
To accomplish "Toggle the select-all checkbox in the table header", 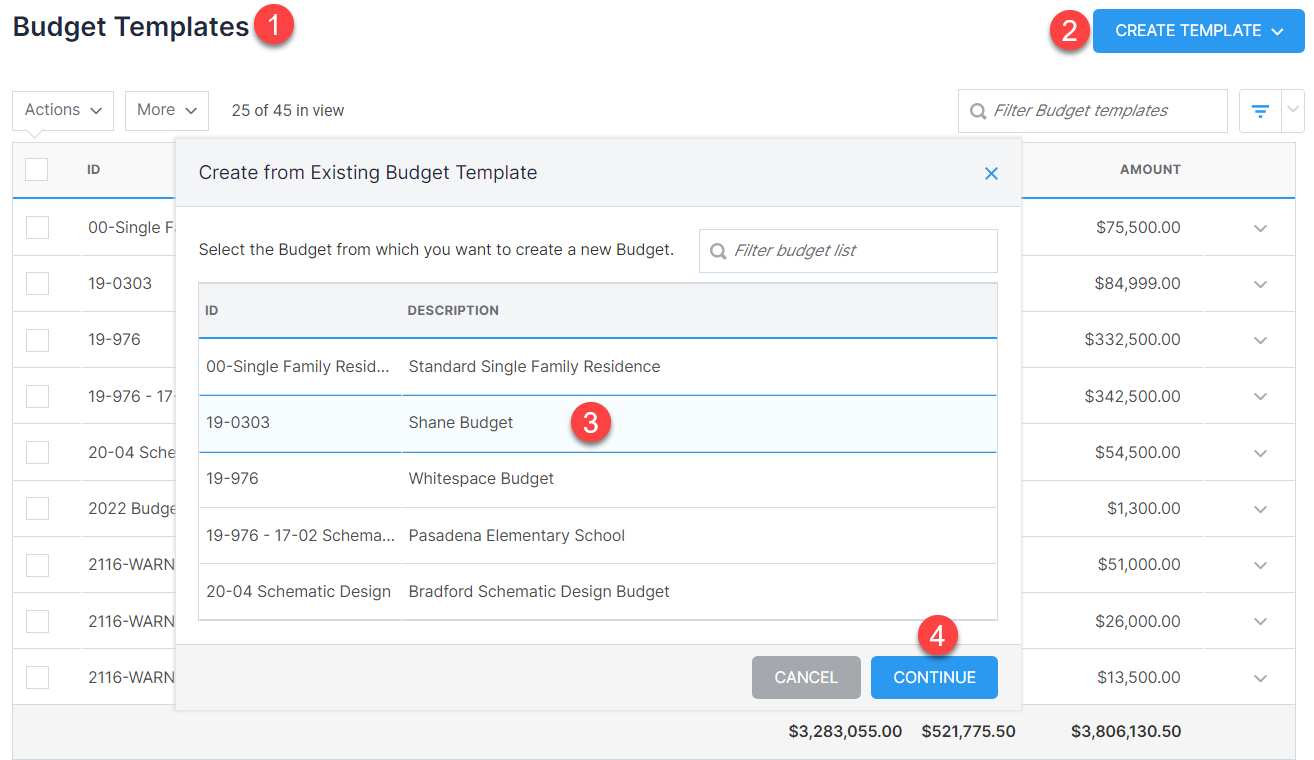I will pos(36,169).
